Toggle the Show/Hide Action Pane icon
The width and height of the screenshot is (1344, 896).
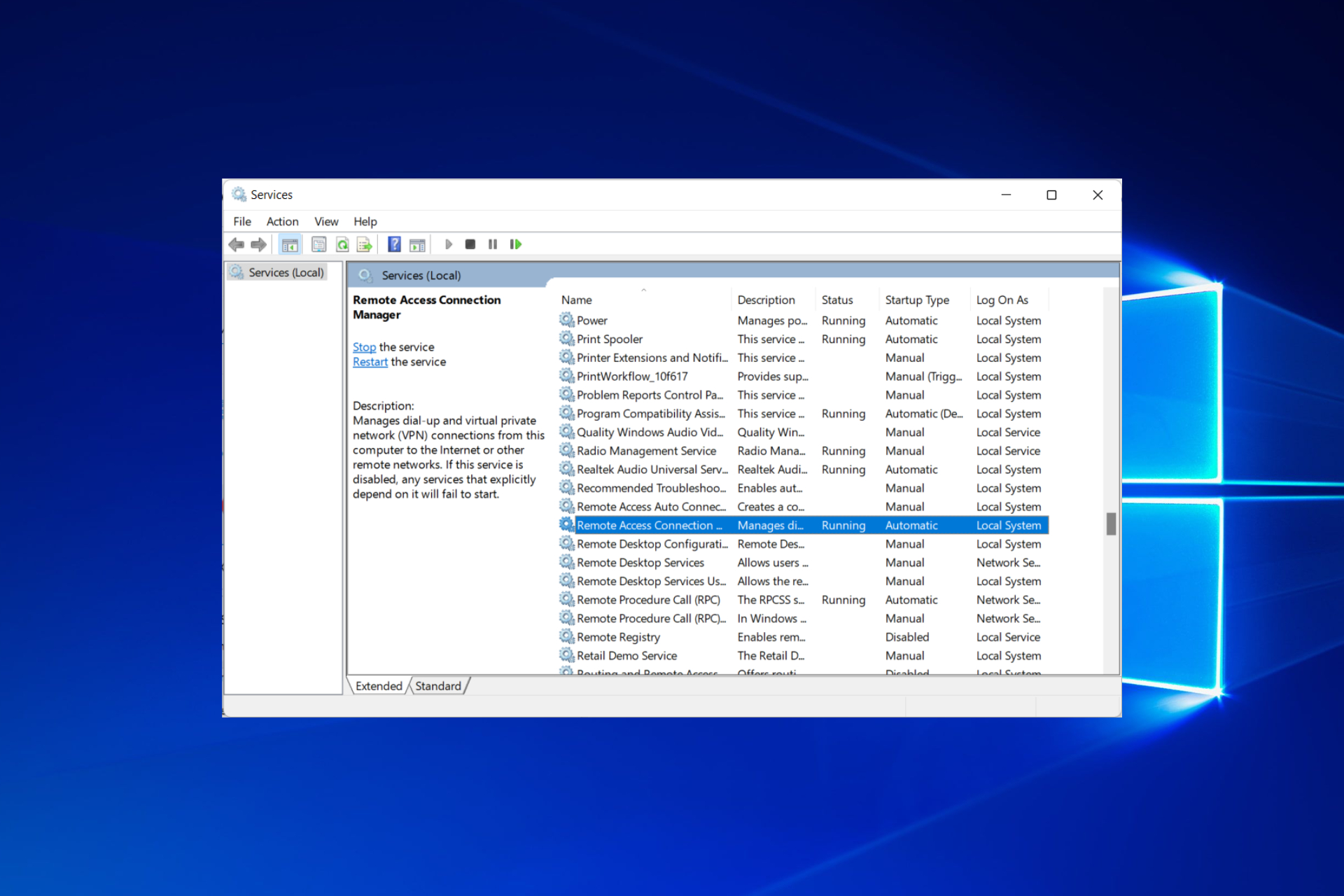pyautogui.click(x=417, y=244)
